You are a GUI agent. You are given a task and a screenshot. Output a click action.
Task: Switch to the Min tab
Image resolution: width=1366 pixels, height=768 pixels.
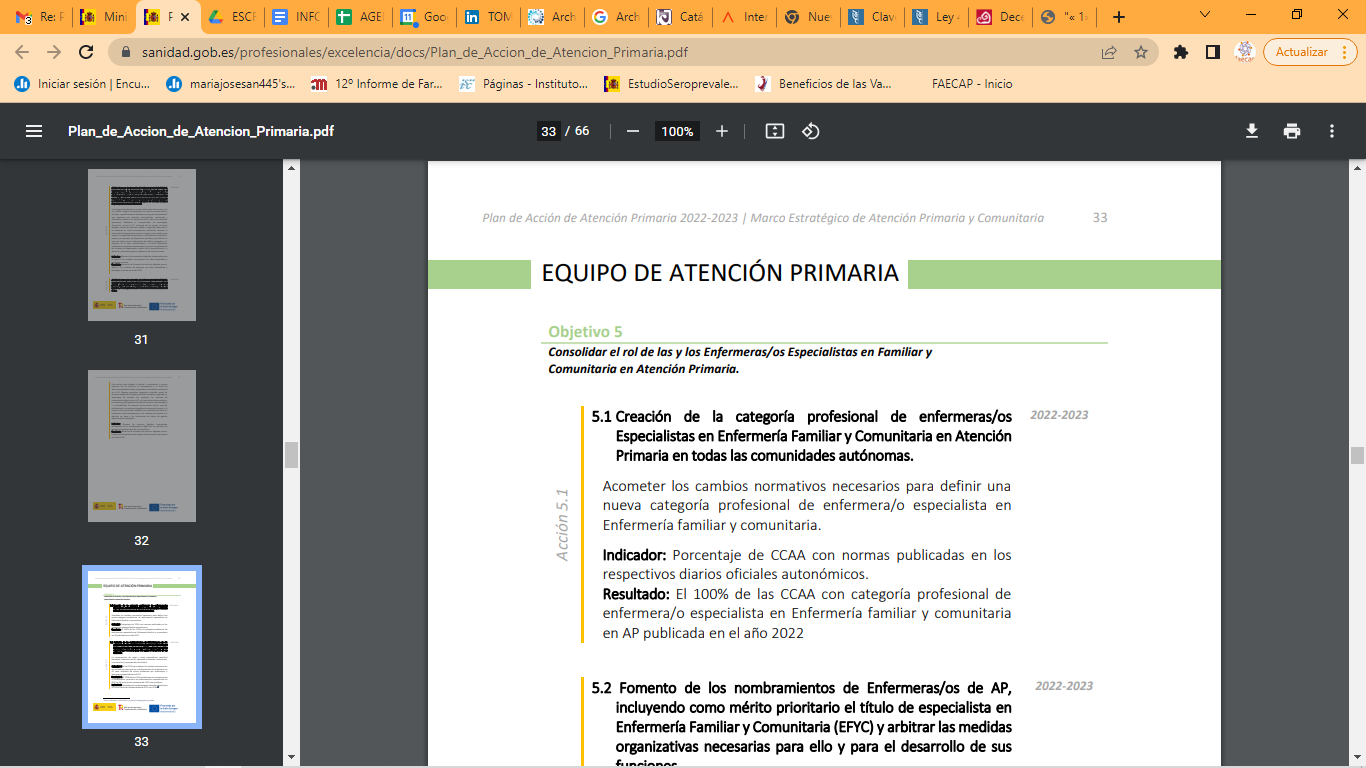click(x=103, y=17)
